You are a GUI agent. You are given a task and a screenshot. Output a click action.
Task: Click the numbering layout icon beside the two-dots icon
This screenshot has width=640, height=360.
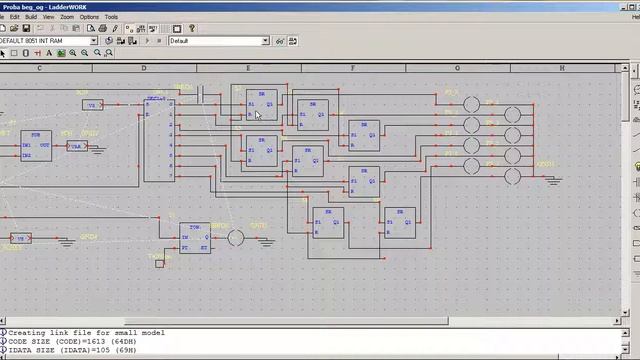tap(141, 29)
